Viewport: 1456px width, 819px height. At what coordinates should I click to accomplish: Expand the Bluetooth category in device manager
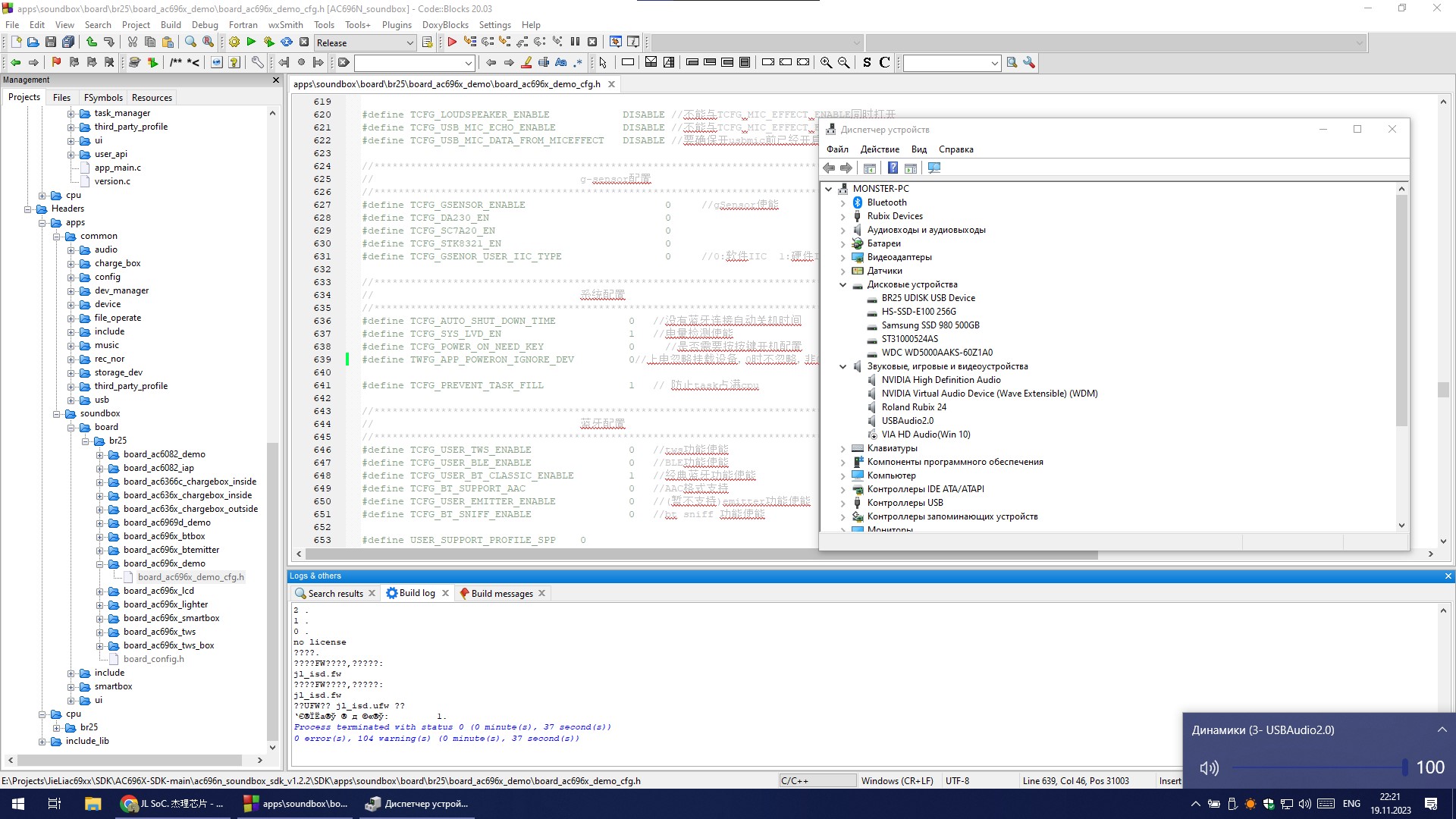click(843, 203)
